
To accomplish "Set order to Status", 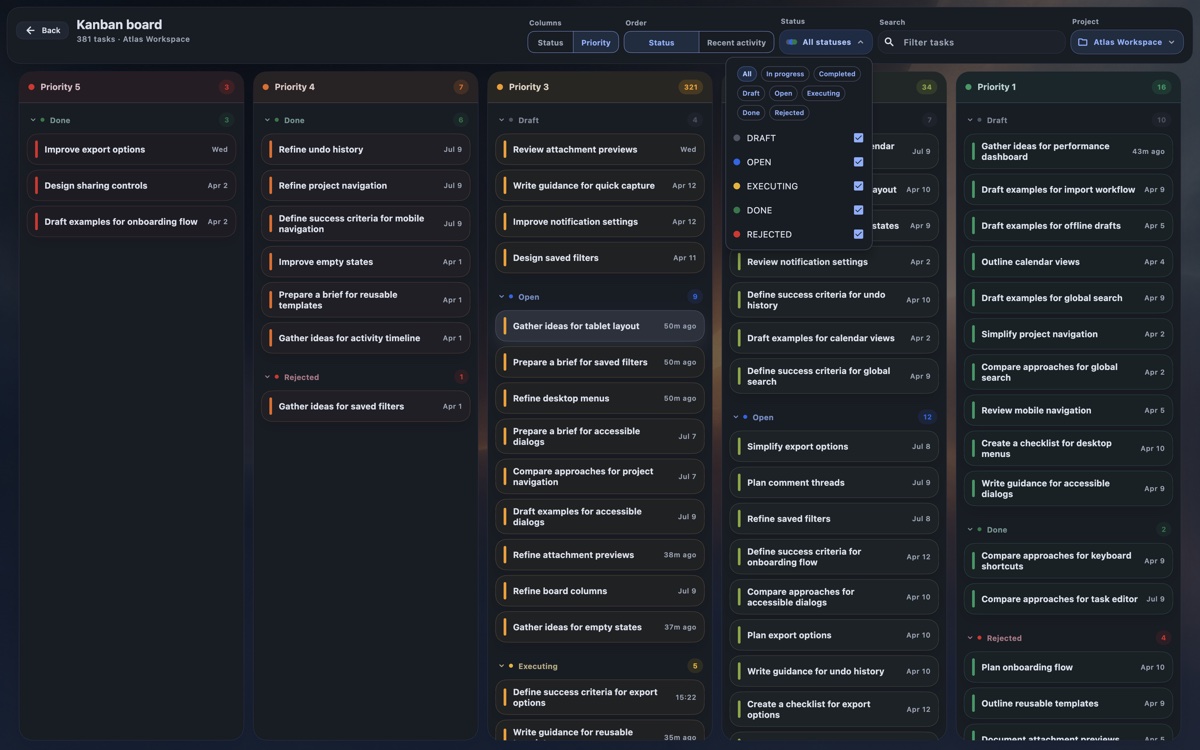I will (x=661, y=43).
